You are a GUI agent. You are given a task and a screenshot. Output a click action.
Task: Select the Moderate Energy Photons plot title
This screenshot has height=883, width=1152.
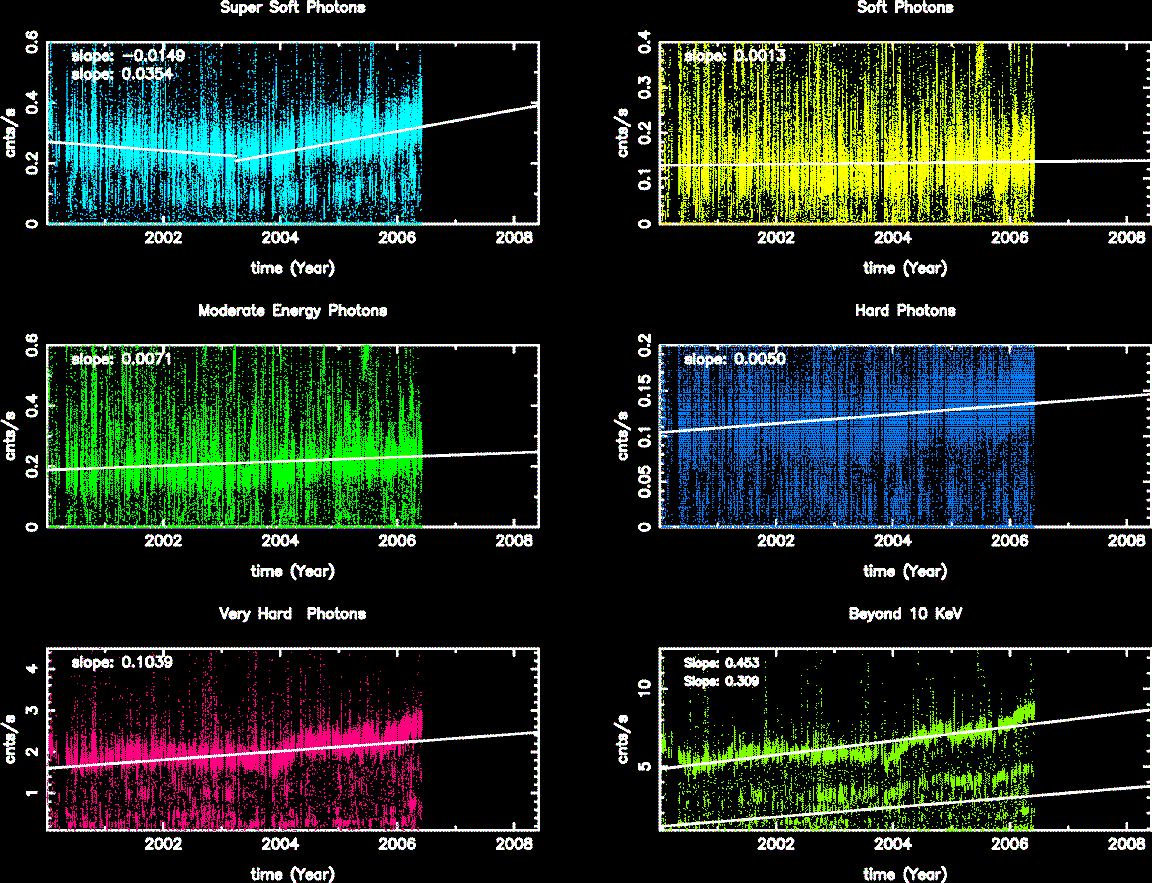coord(292,311)
